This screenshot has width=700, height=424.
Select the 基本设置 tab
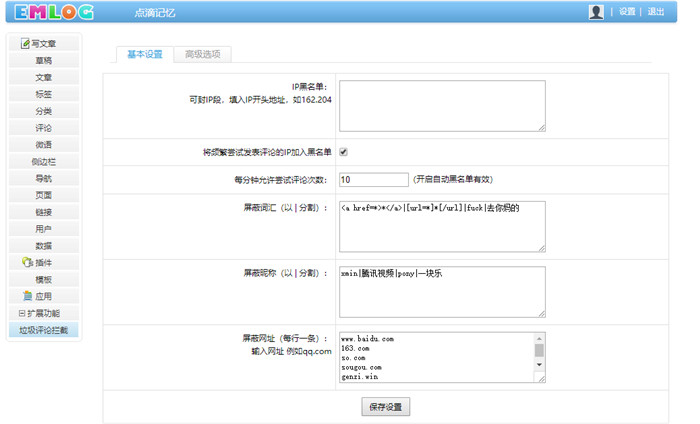point(145,54)
